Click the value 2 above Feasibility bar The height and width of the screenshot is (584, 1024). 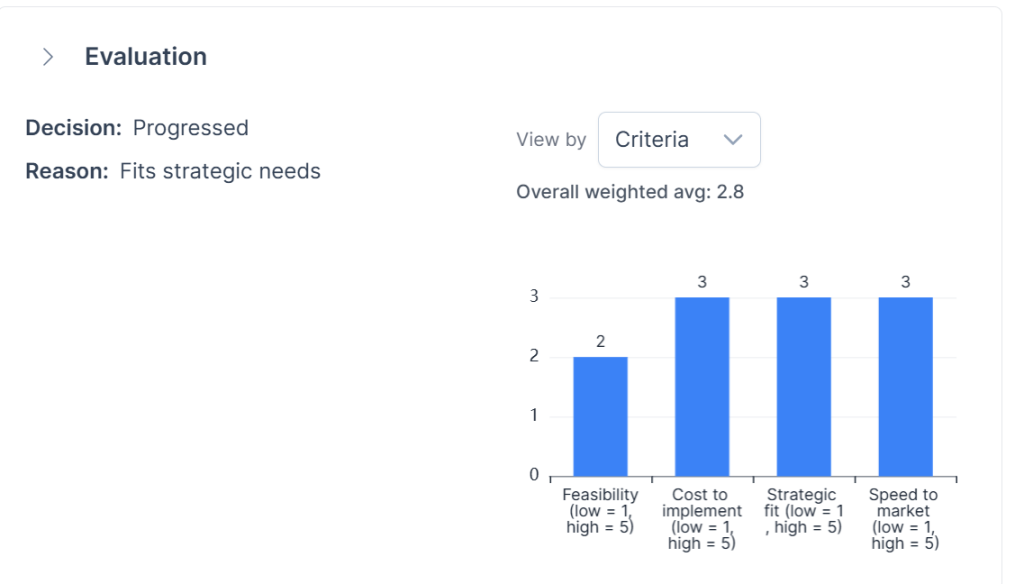click(600, 342)
